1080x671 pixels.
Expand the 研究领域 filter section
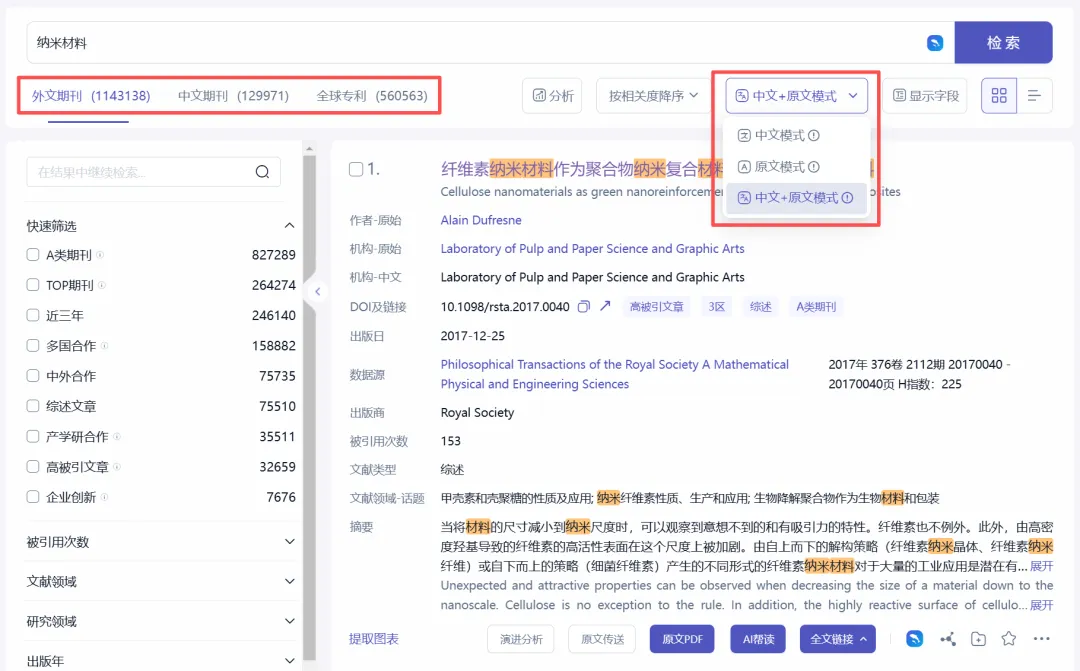point(290,621)
